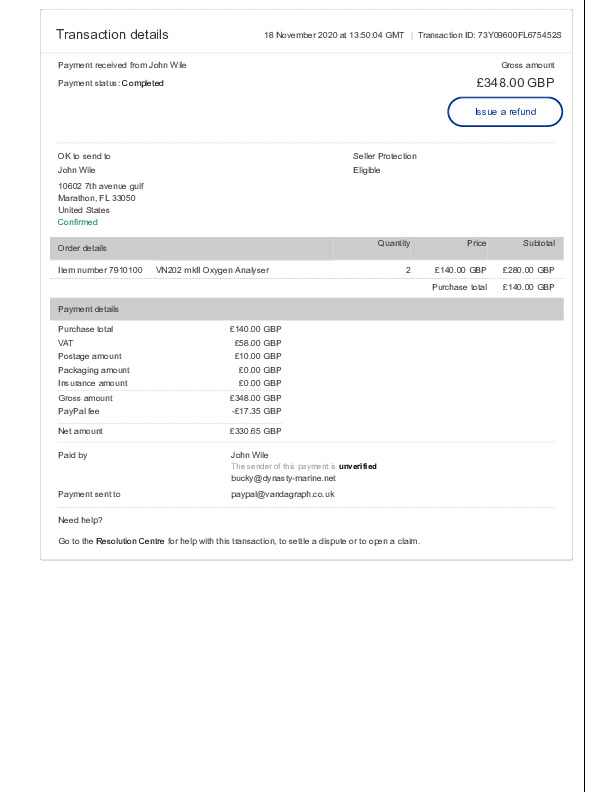
Task: Click the sender email bucky@dynasty-marine.net
Action: [283, 479]
